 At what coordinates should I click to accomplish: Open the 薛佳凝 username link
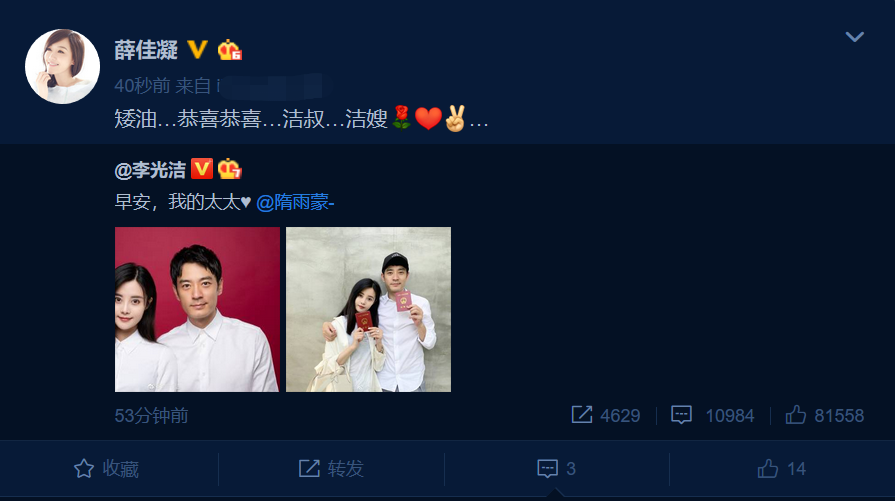coord(146,50)
